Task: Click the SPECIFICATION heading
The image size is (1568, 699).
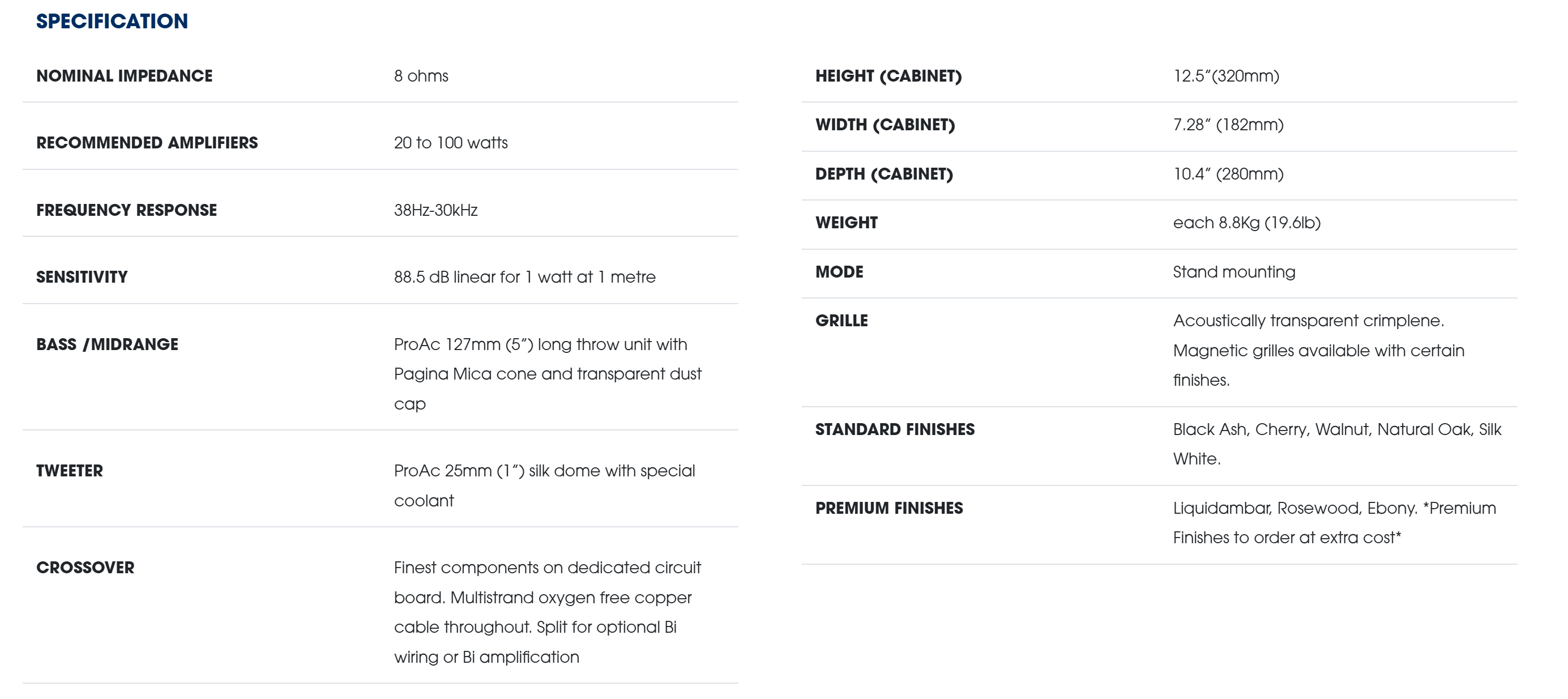Action: pyautogui.click(x=112, y=22)
